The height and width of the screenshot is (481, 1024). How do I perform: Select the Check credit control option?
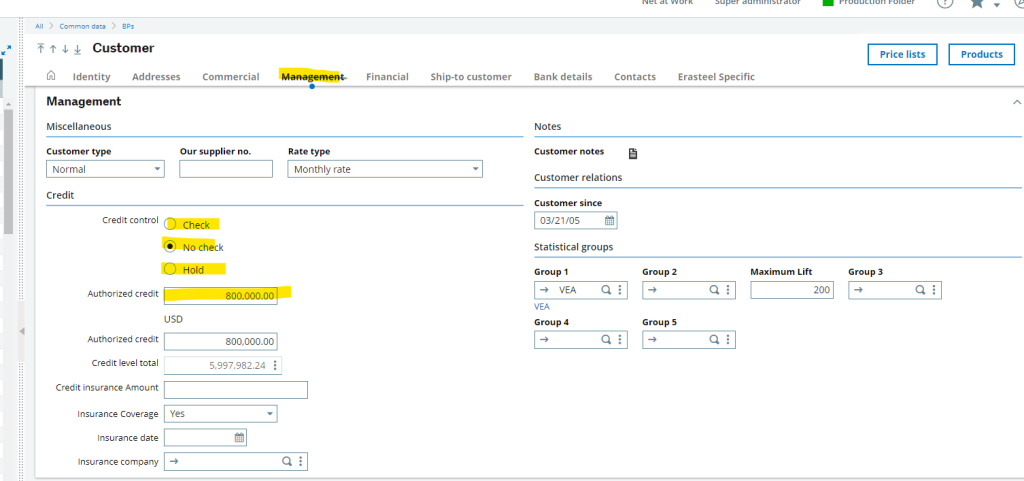[171, 225]
